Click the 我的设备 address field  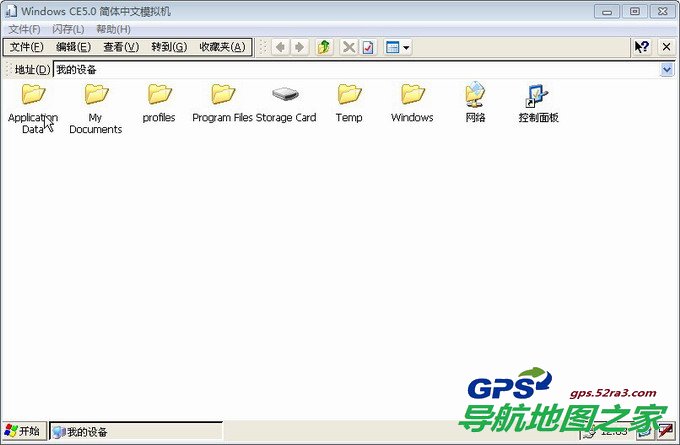(x=356, y=69)
